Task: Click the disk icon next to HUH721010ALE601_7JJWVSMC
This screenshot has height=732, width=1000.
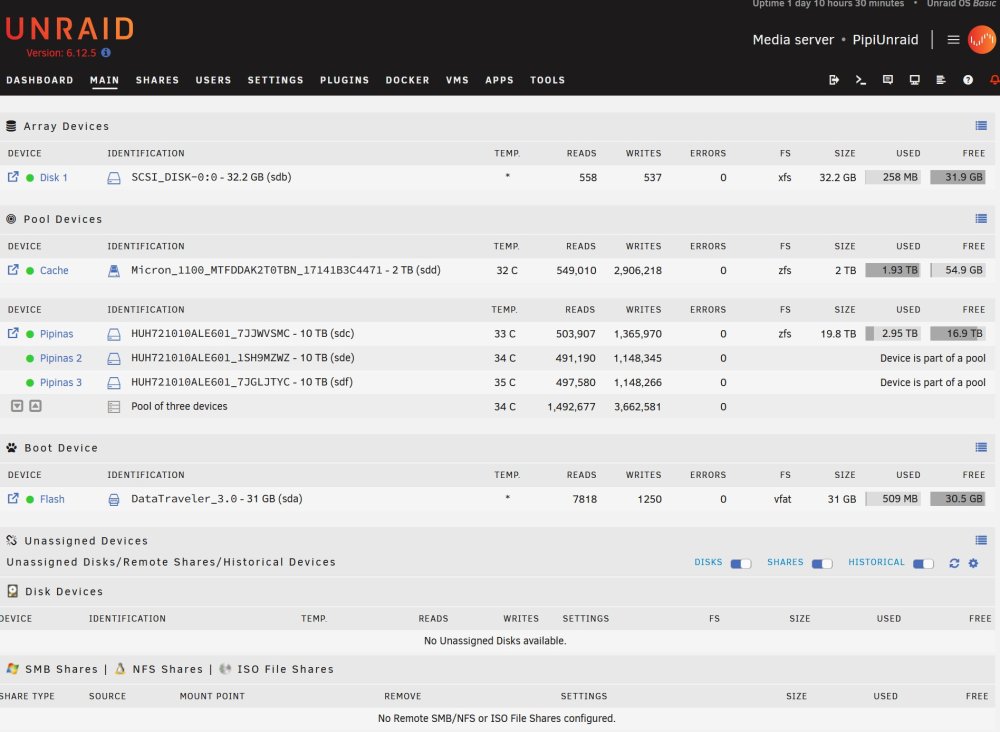Action: (x=114, y=334)
